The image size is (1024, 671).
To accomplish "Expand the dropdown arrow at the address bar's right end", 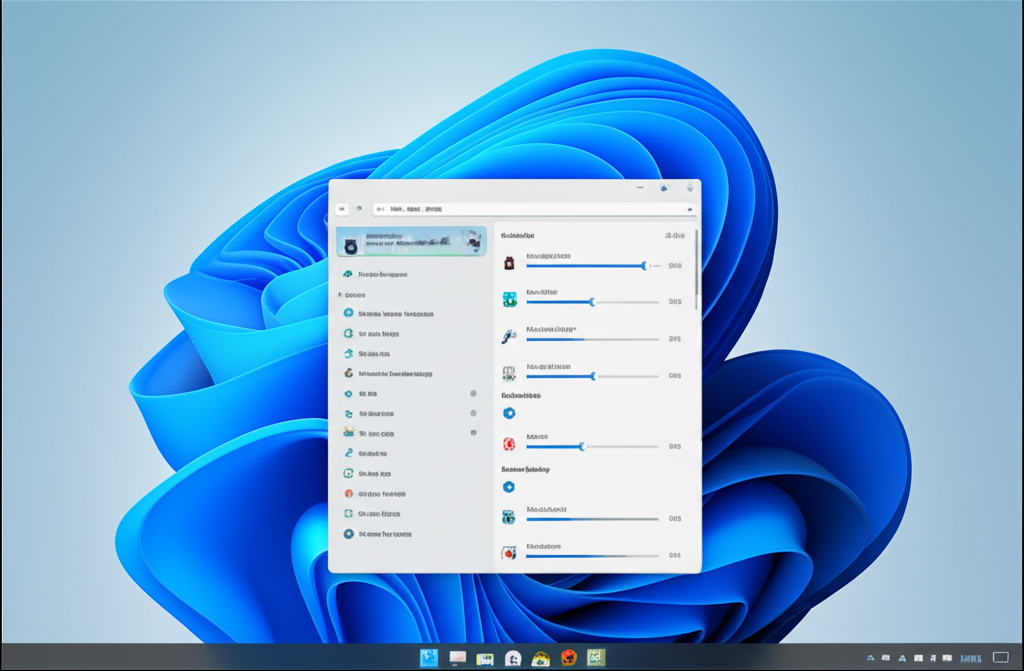I will (691, 209).
